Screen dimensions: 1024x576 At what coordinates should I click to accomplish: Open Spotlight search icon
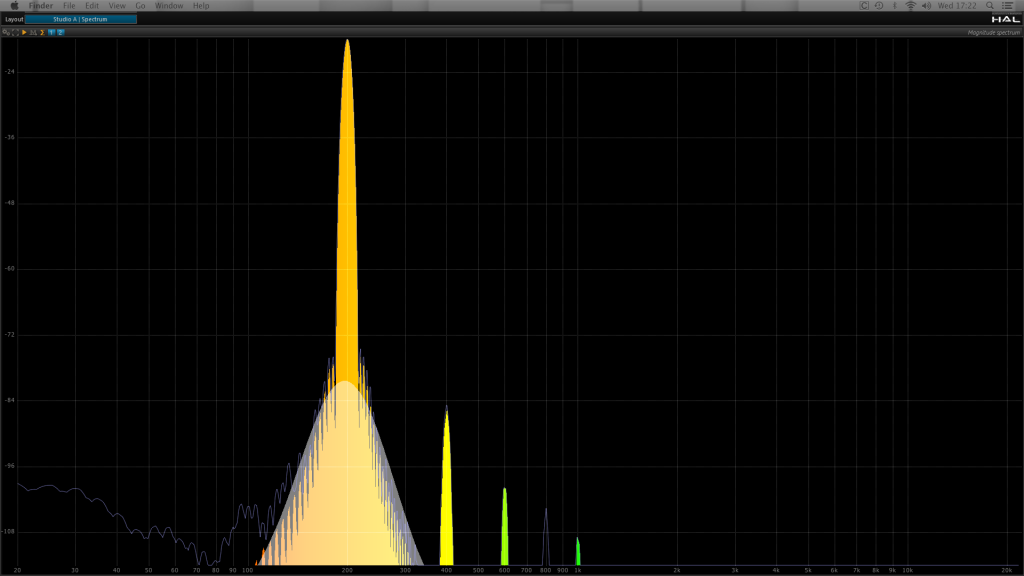click(x=990, y=5)
